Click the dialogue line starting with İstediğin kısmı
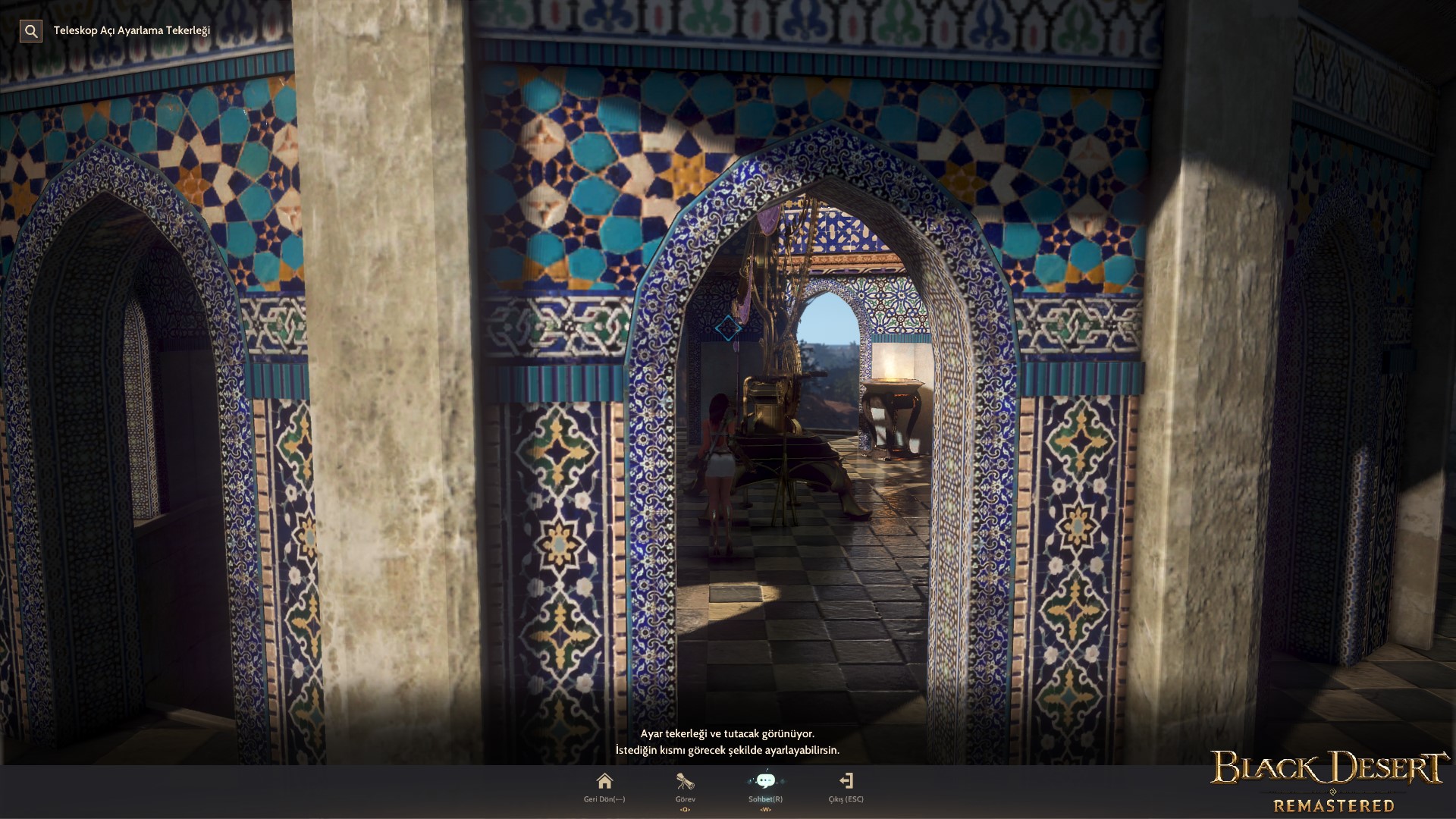The image size is (1456, 819). coord(727,750)
